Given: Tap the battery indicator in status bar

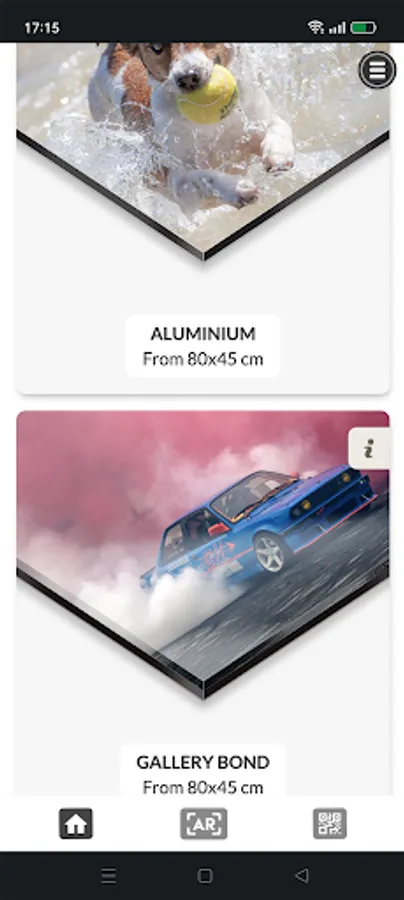Looking at the screenshot, I should coord(363,27).
